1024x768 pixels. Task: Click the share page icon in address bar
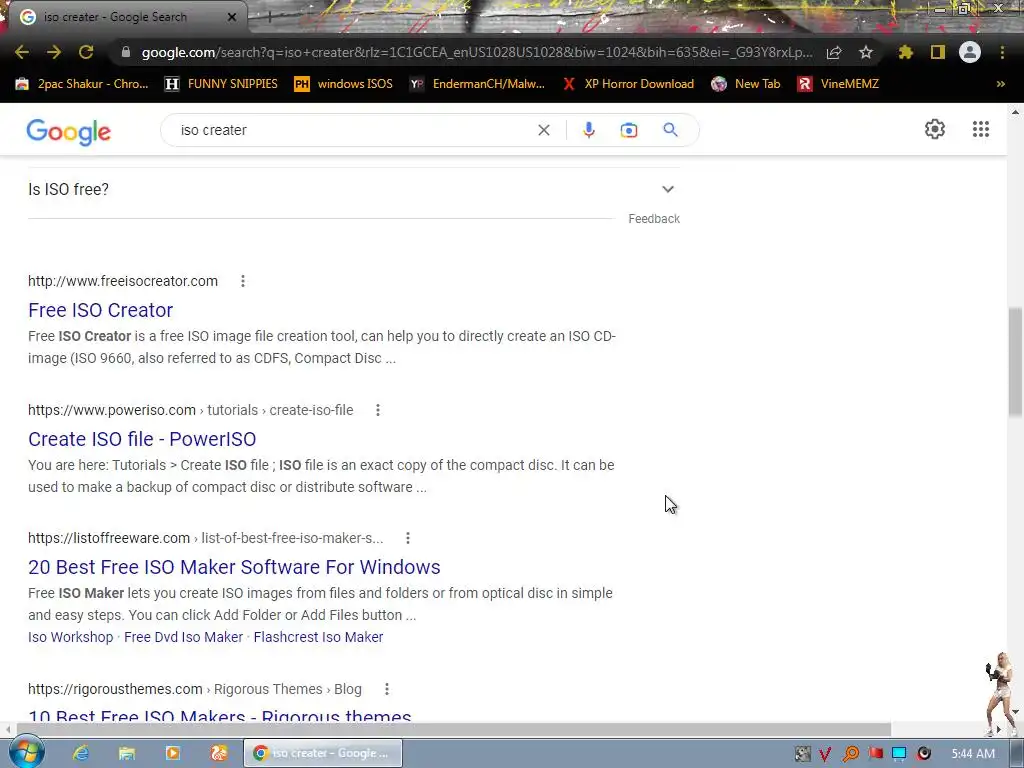[834, 52]
